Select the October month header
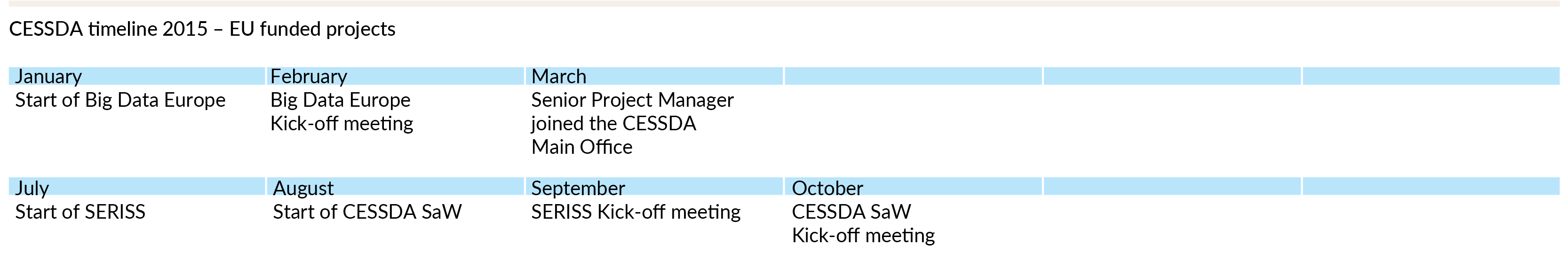The height and width of the screenshot is (277, 1568). point(913,187)
